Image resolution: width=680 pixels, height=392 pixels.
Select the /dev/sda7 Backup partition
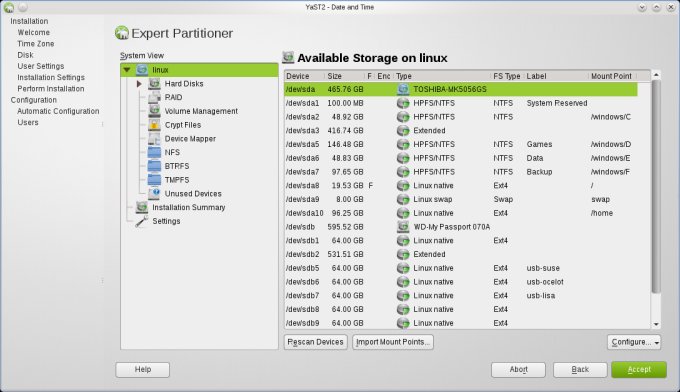coord(461,172)
